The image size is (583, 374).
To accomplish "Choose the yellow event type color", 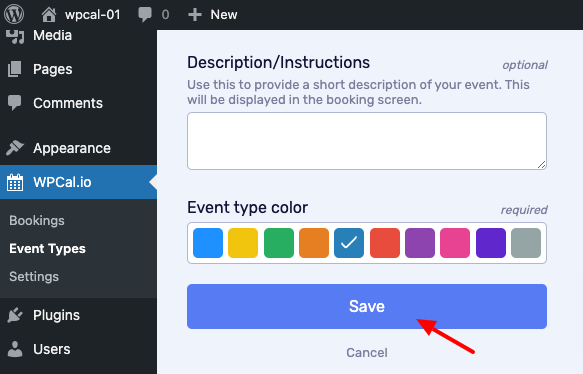I will click(243, 243).
